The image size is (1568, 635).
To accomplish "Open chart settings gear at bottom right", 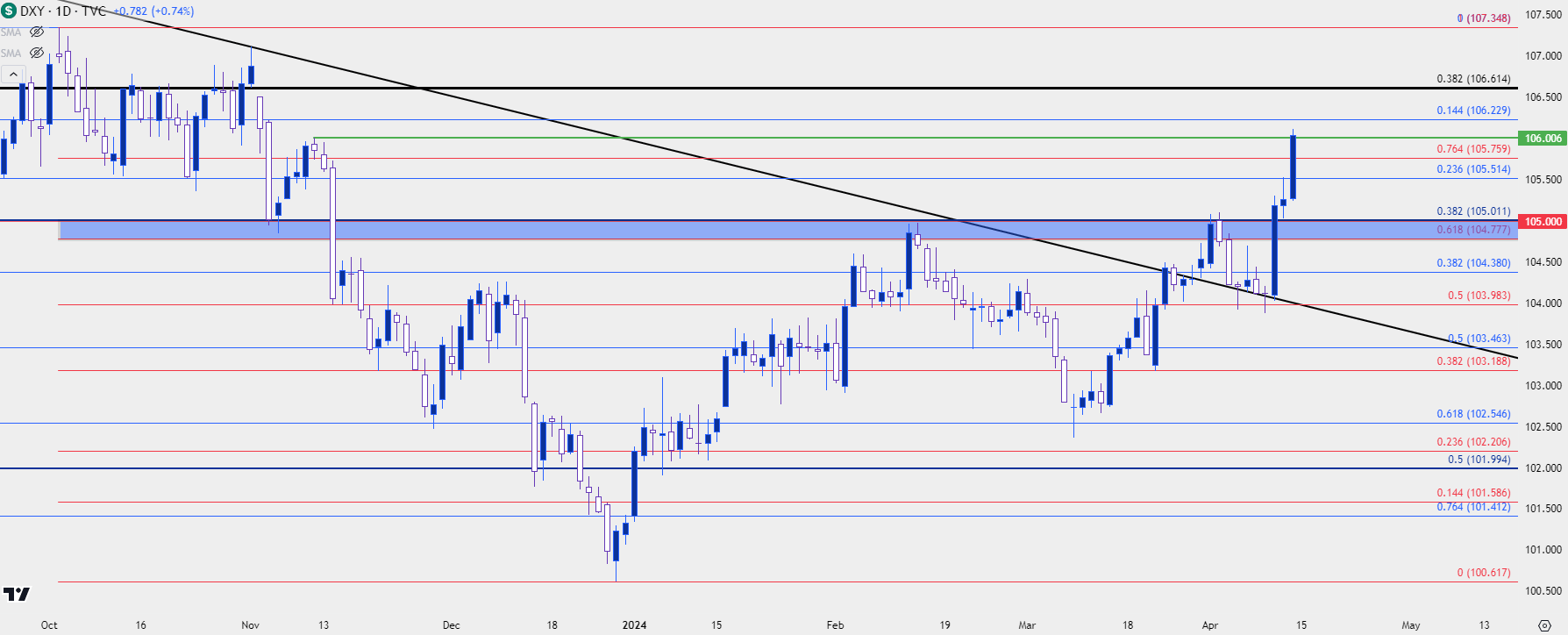I will [1543, 625].
